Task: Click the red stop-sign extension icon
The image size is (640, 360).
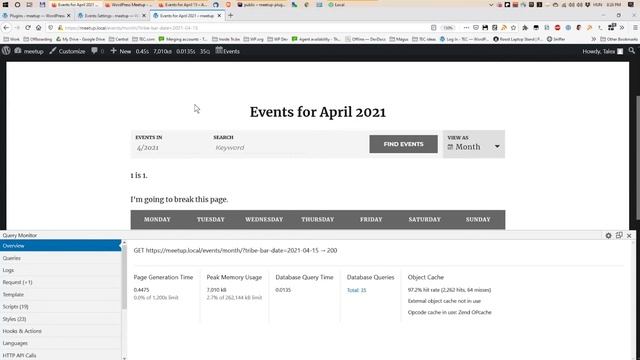Action: (558, 28)
